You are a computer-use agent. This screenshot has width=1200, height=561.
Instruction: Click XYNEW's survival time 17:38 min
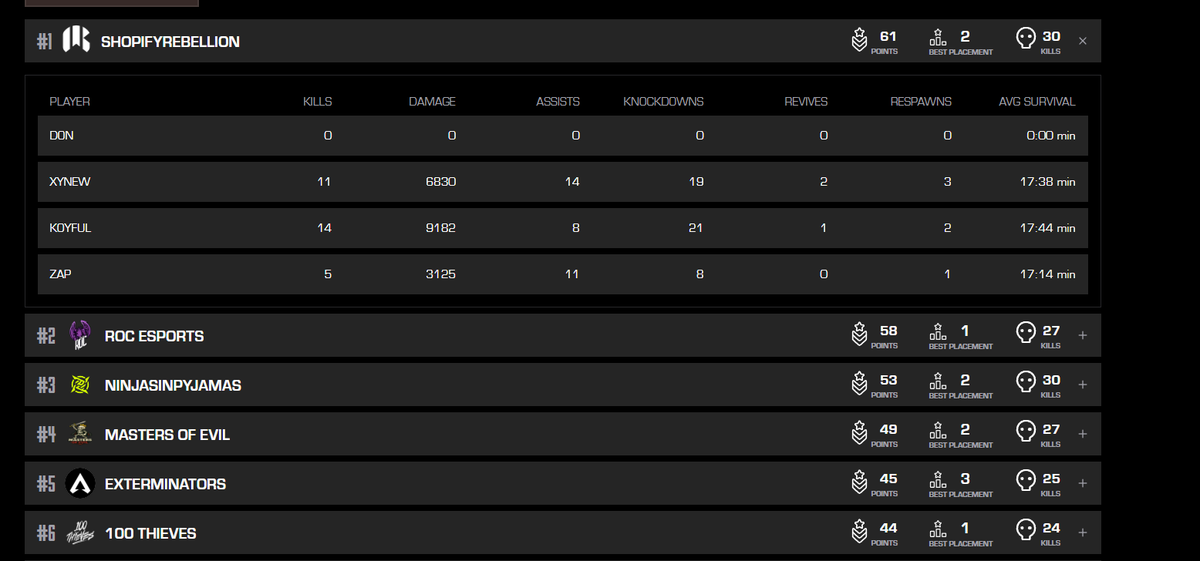(x=1048, y=182)
